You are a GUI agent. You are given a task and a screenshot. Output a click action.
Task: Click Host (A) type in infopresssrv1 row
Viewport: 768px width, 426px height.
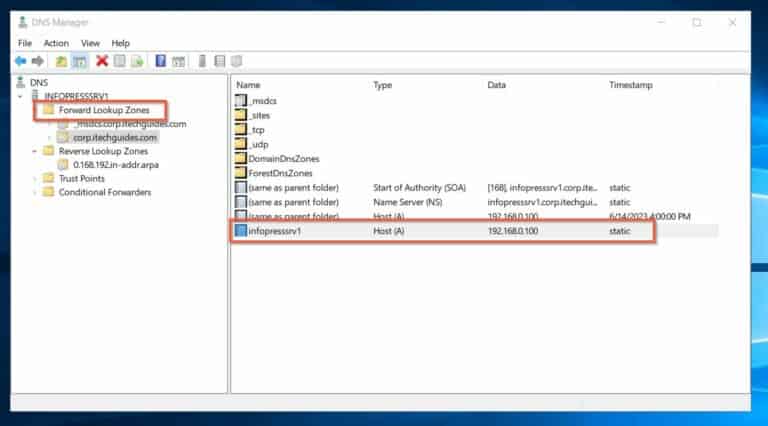388,231
